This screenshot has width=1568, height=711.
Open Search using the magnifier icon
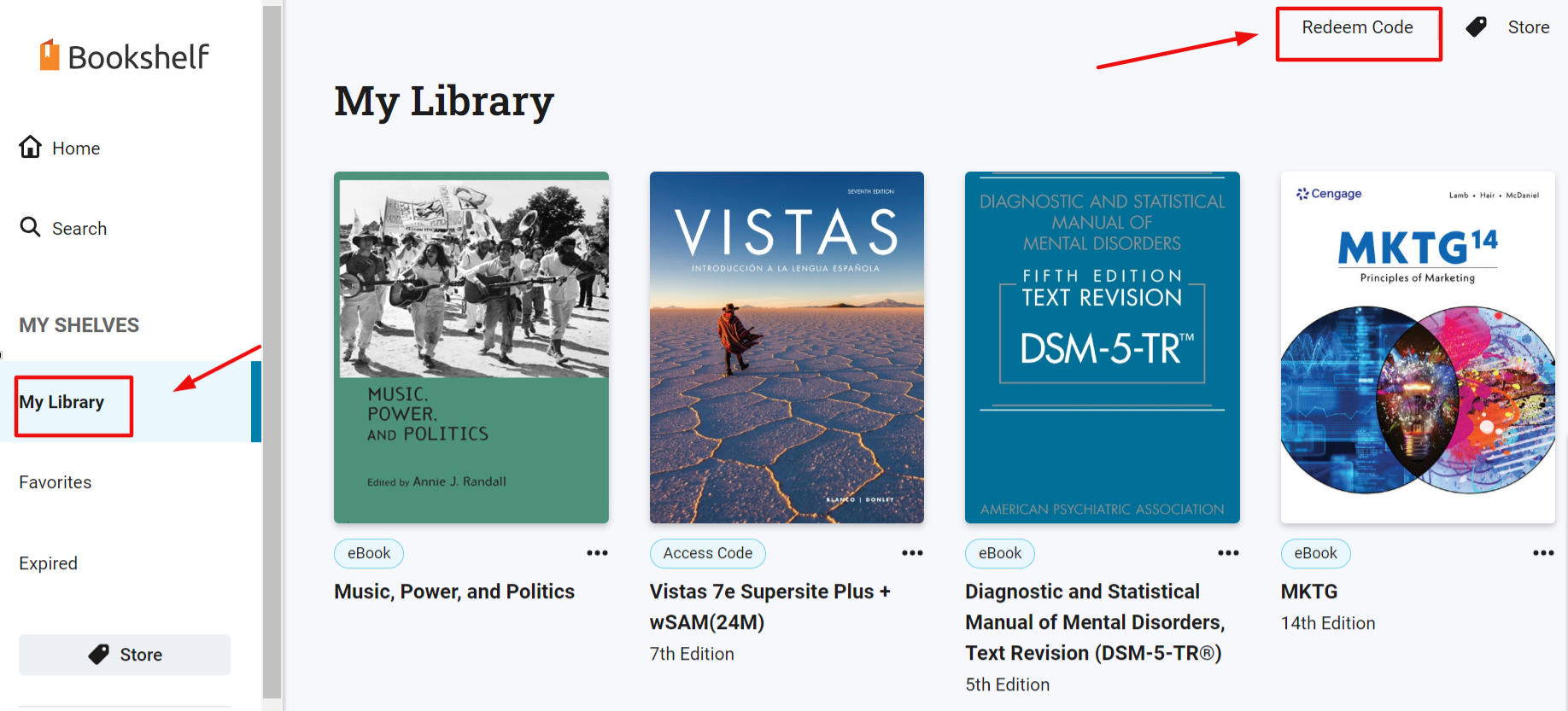coord(30,227)
